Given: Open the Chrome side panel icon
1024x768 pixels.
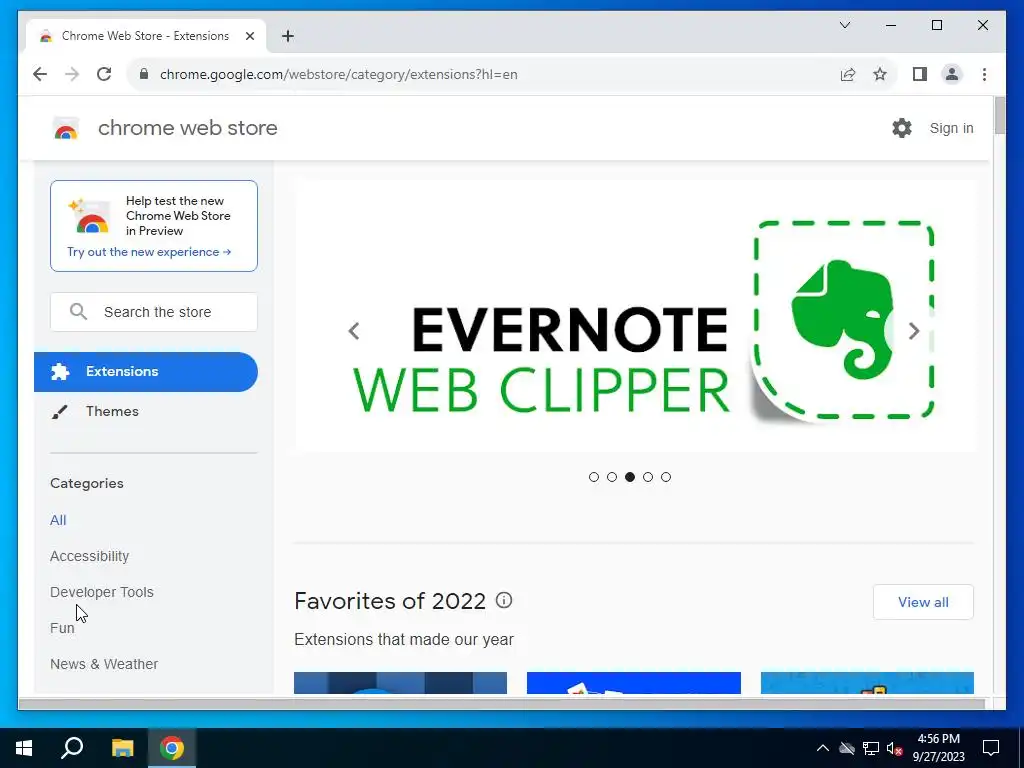Looking at the screenshot, I should pos(920,74).
